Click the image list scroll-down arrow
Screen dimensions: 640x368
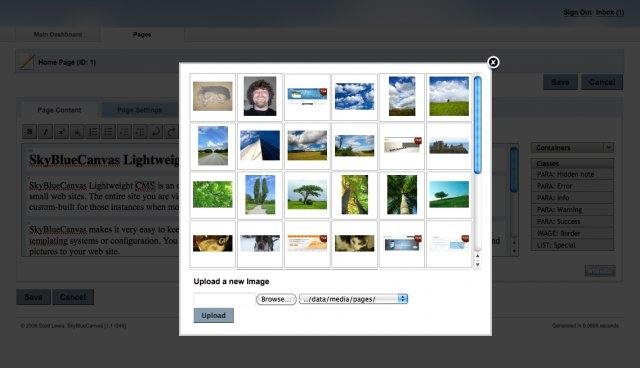click(478, 265)
